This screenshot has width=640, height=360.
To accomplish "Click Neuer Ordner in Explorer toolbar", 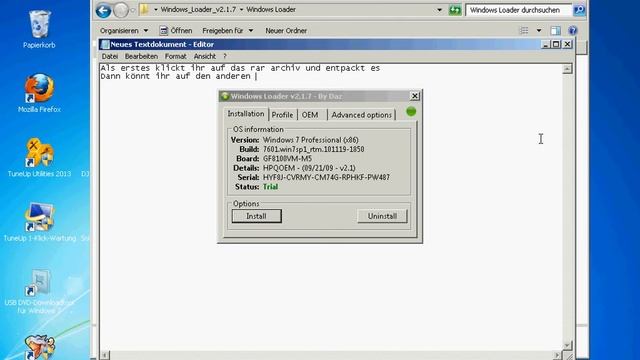I will click(286, 31).
